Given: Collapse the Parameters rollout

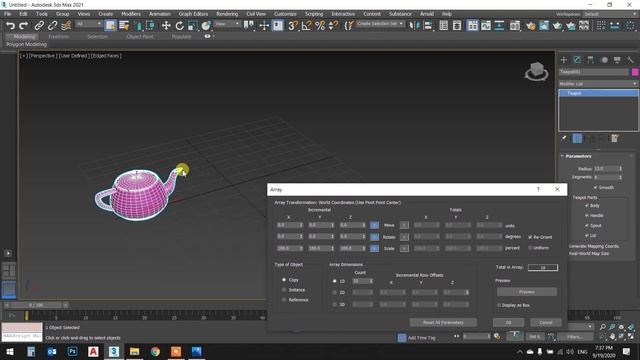Looking at the screenshot, I should click(x=578, y=156).
